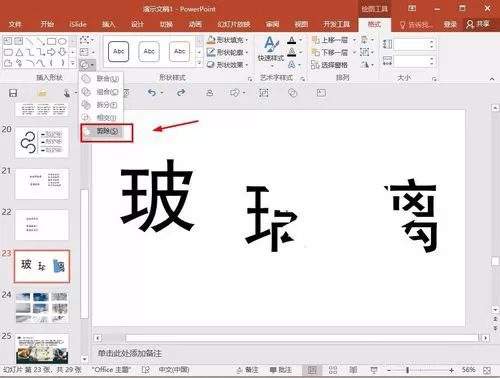Pick the Rectangle shape in gallery
This screenshot has height=378, width=500.
pos(51,41)
